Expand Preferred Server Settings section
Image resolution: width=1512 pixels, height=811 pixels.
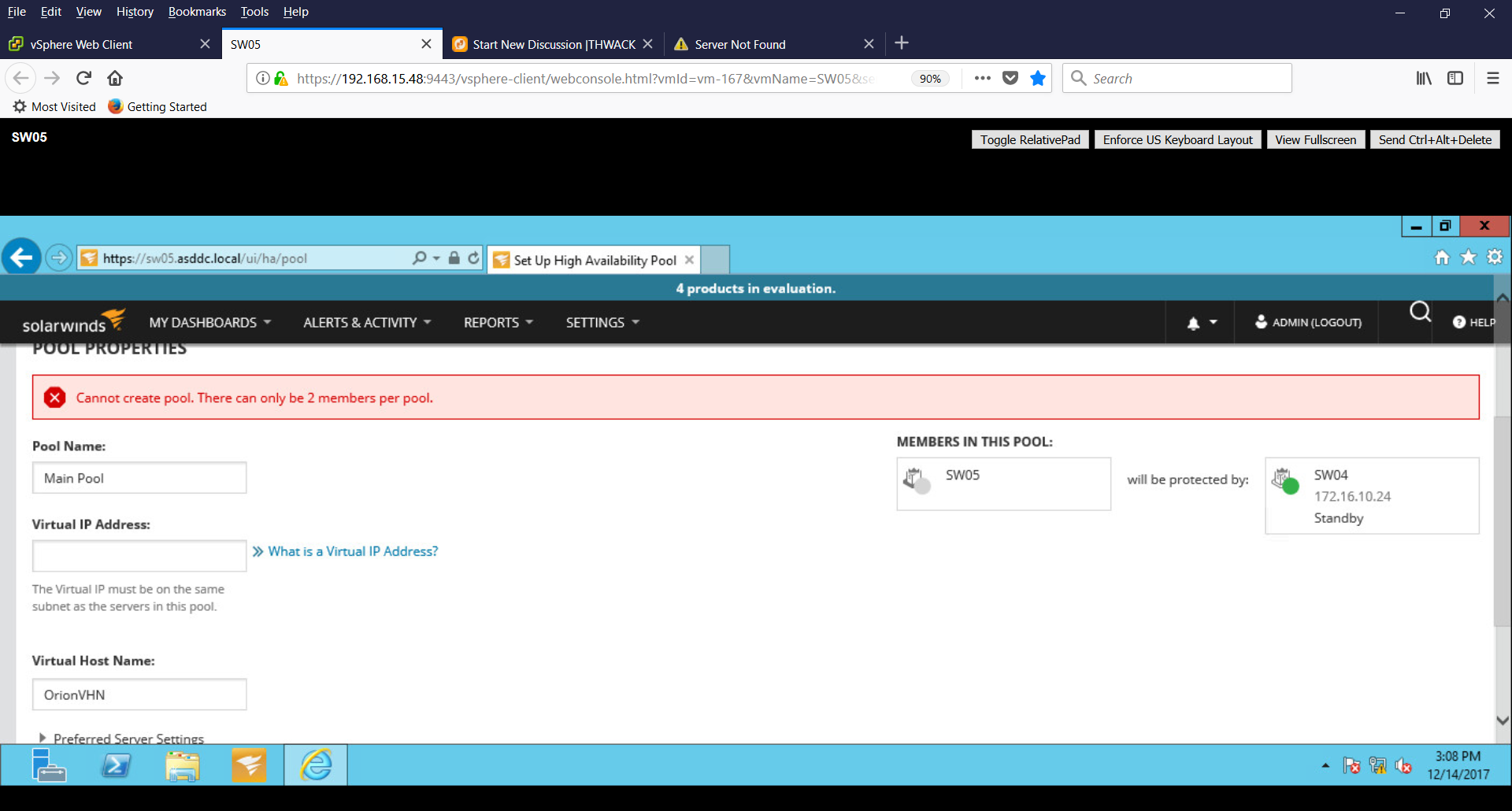(121, 739)
